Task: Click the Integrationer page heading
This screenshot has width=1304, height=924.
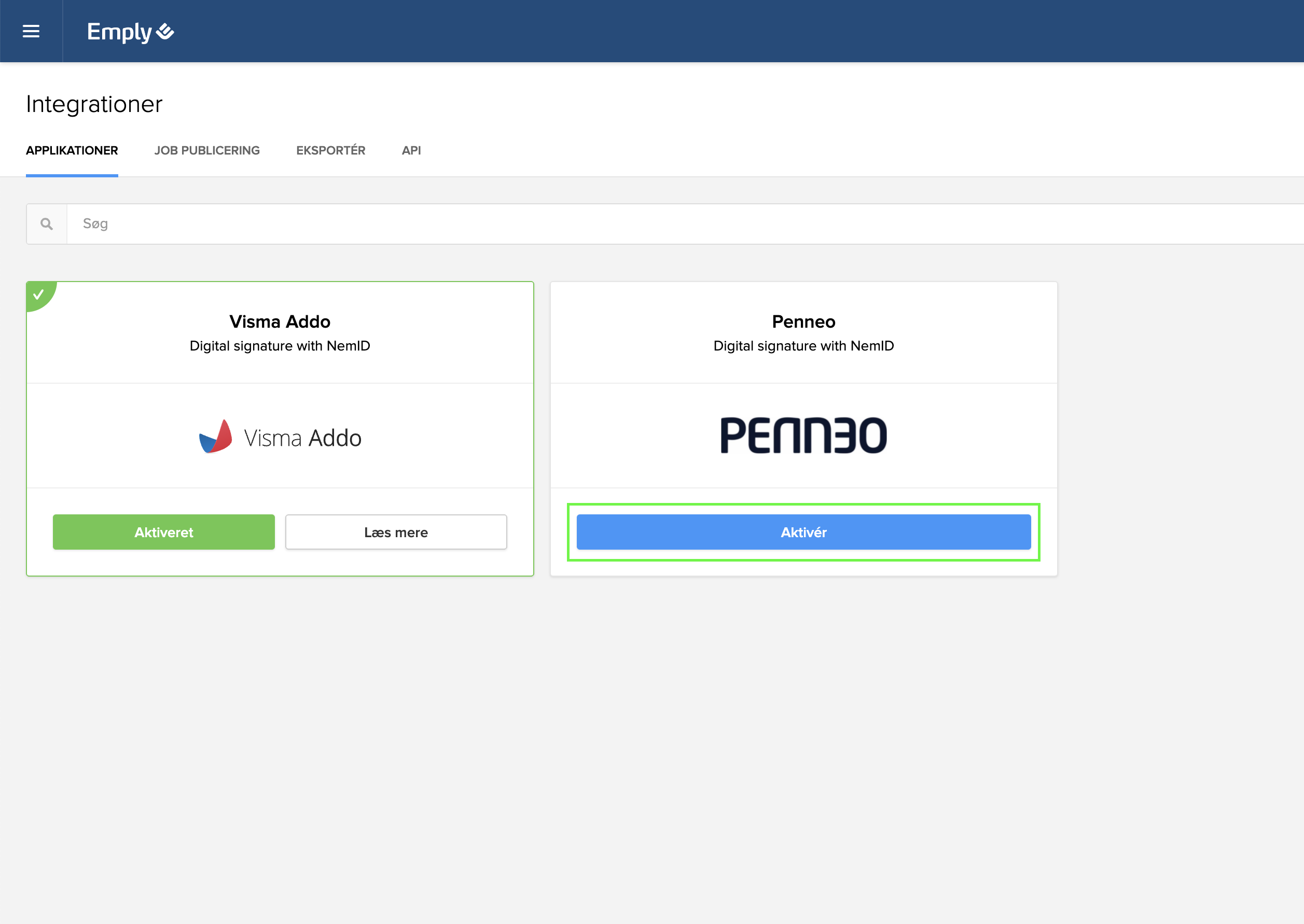Action: (x=94, y=104)
